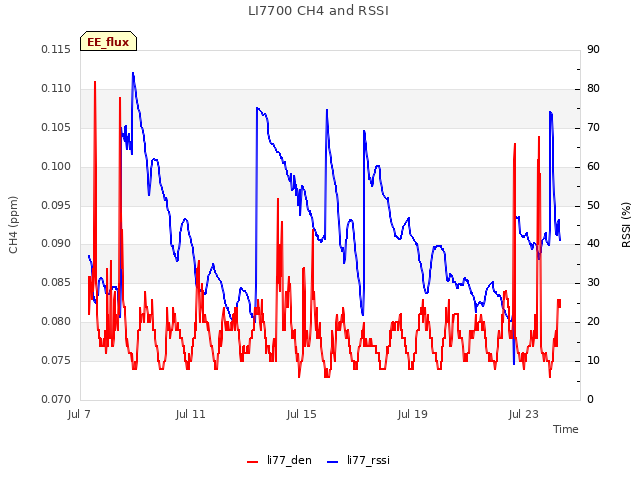Click the Jul 19 date tick label

coord(412,414)
